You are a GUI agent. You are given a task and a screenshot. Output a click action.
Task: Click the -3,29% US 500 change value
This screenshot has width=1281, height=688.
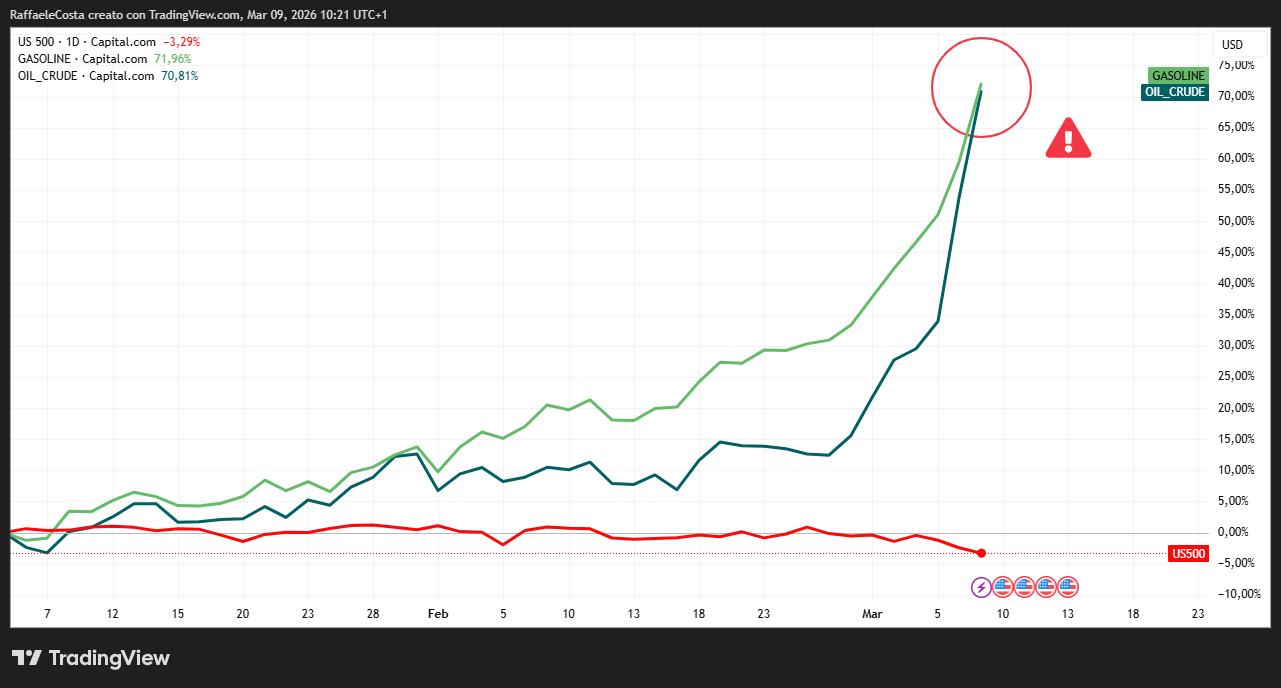coord(182,42)
